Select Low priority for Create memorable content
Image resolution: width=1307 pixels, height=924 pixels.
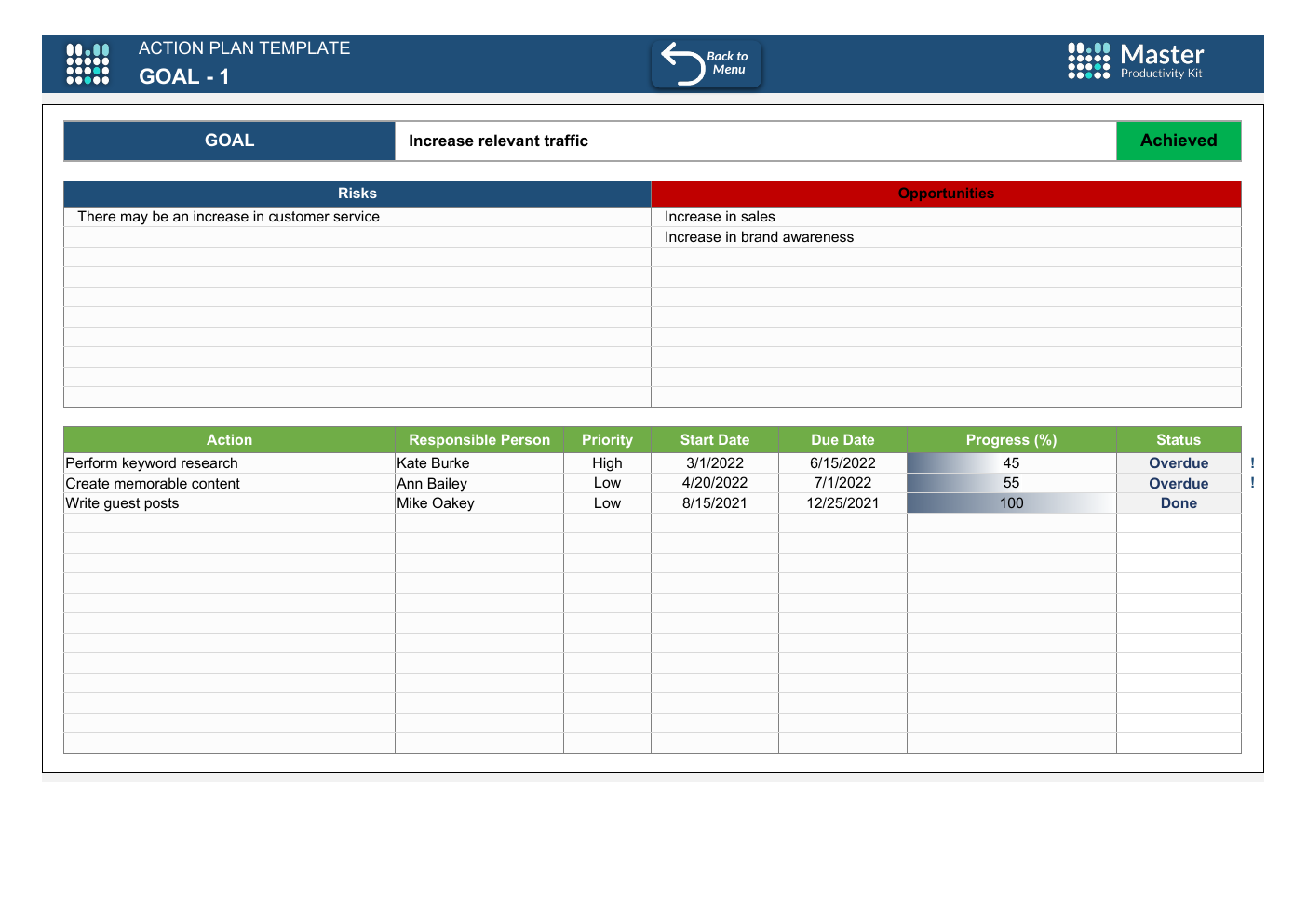pos(607,483)
